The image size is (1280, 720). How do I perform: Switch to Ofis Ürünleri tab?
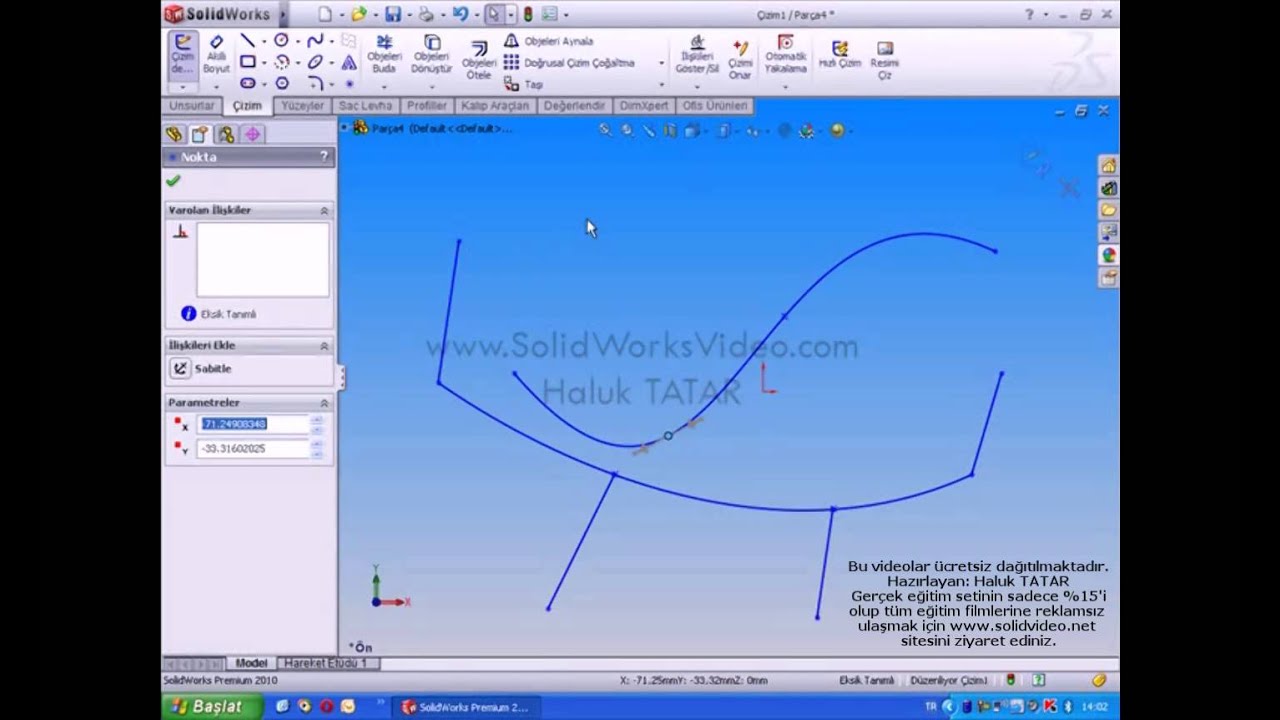point(715,106)
